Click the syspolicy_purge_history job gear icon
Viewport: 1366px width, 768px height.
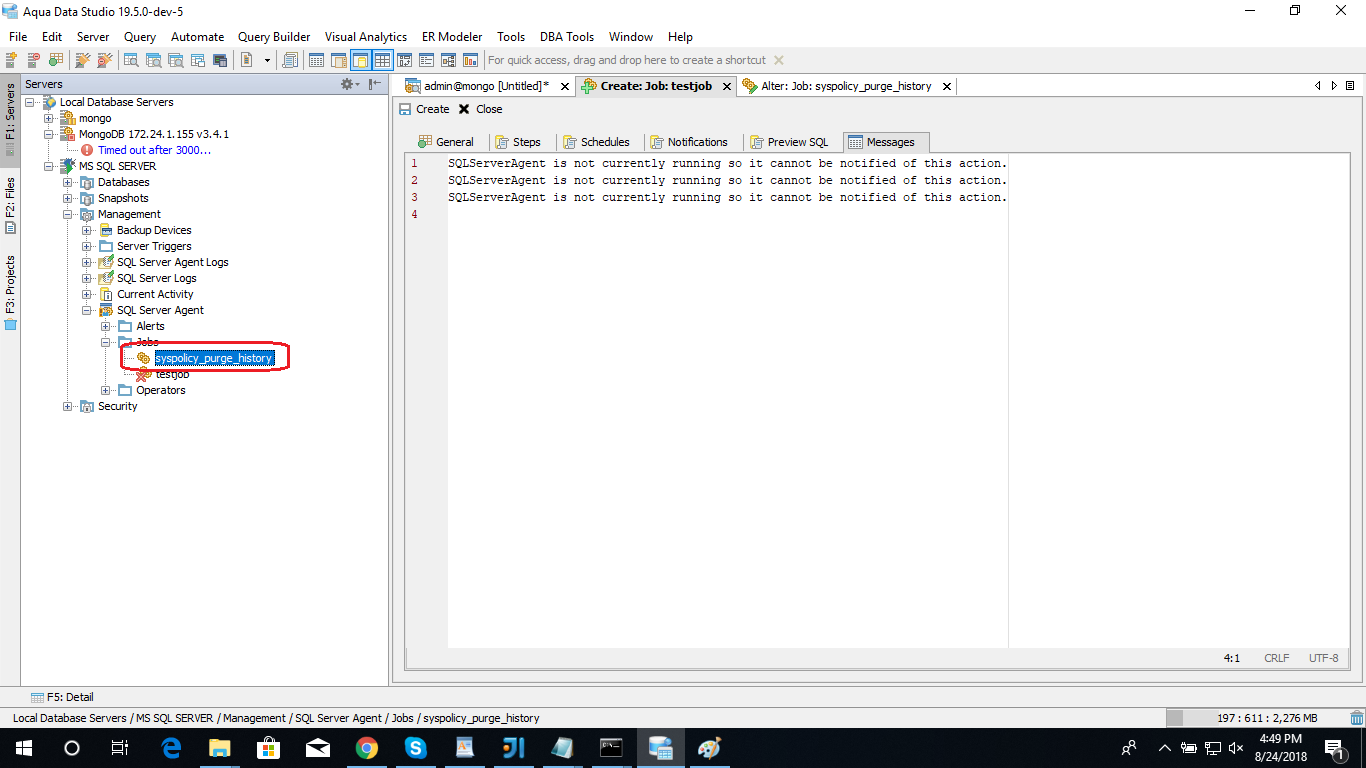[144, 358]
